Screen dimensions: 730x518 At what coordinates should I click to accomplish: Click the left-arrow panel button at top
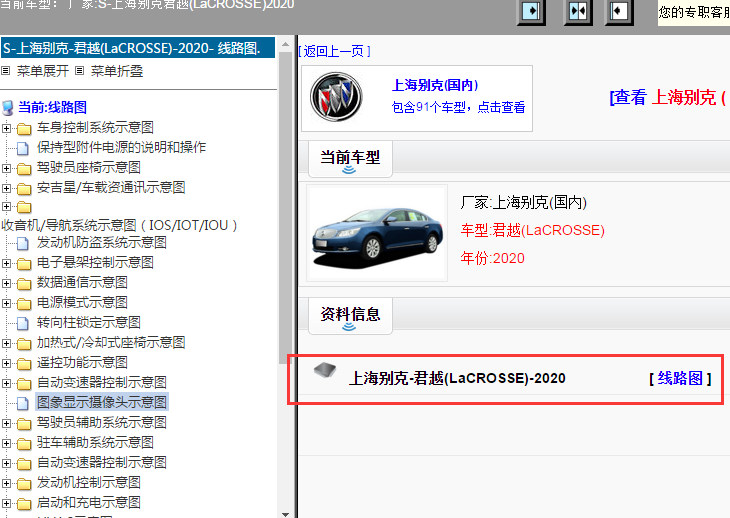click(619, 11)
